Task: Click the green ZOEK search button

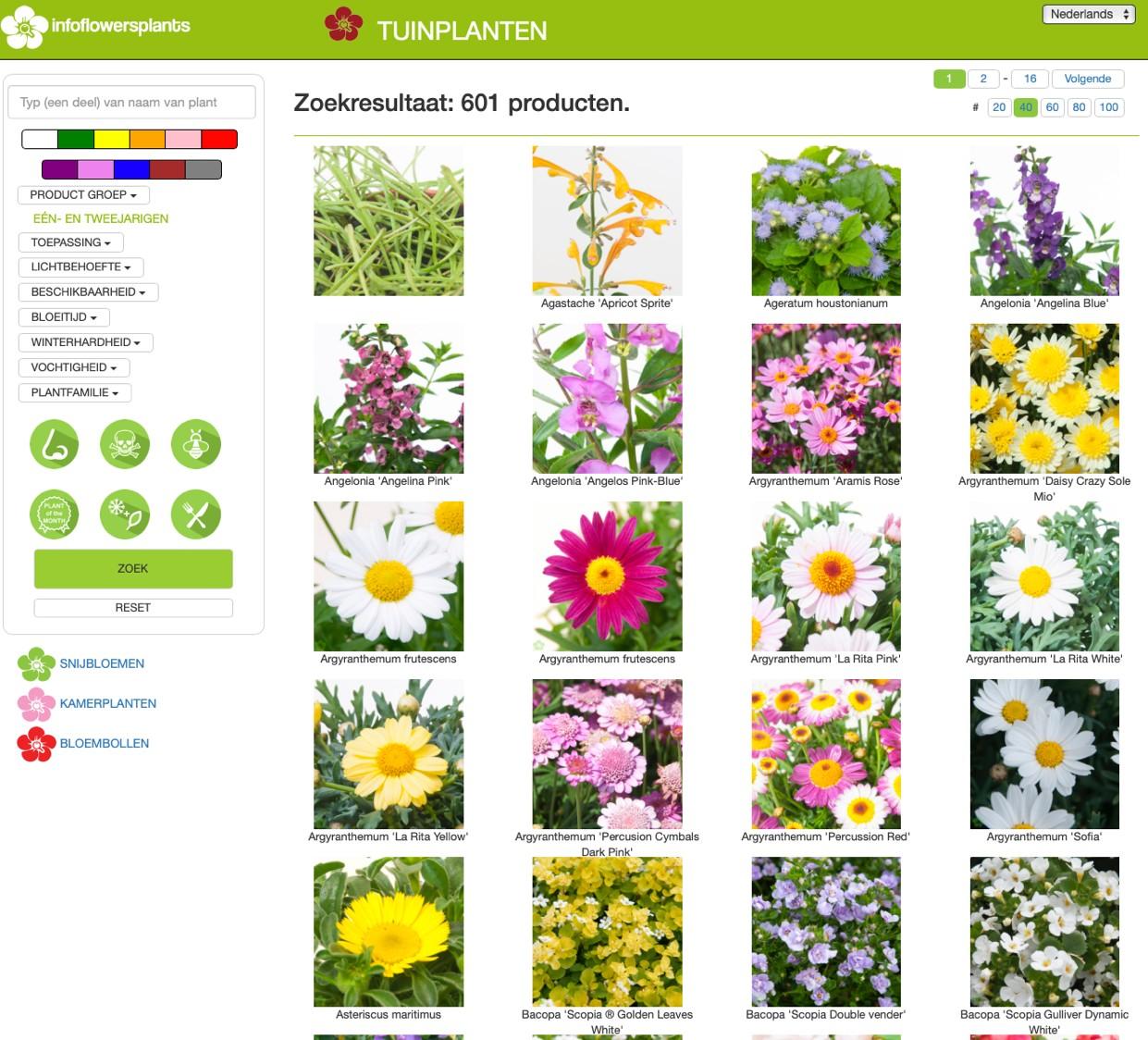Action: 133,569
